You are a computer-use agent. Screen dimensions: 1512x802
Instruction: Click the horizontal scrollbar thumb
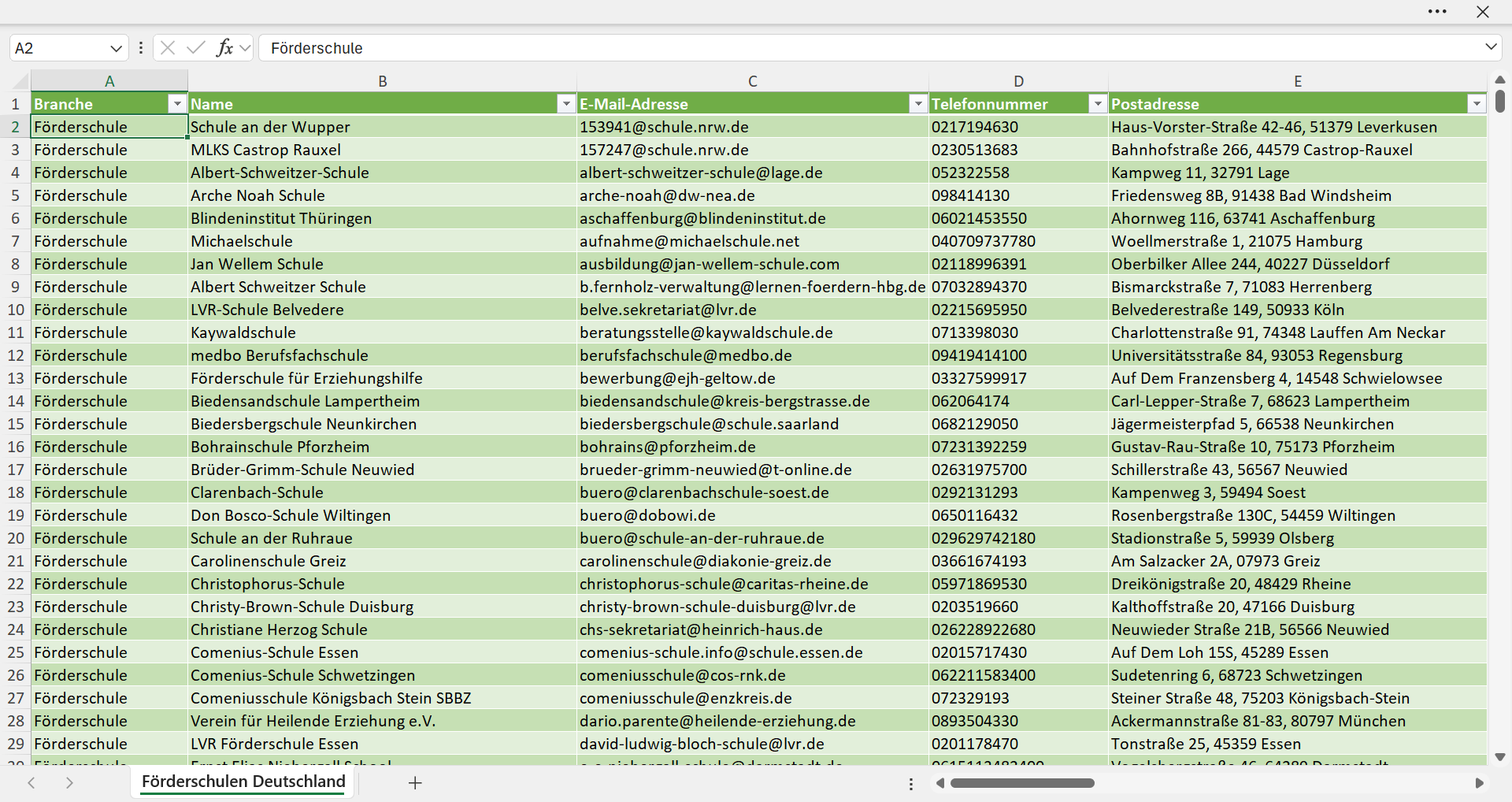coord(1022,783)
